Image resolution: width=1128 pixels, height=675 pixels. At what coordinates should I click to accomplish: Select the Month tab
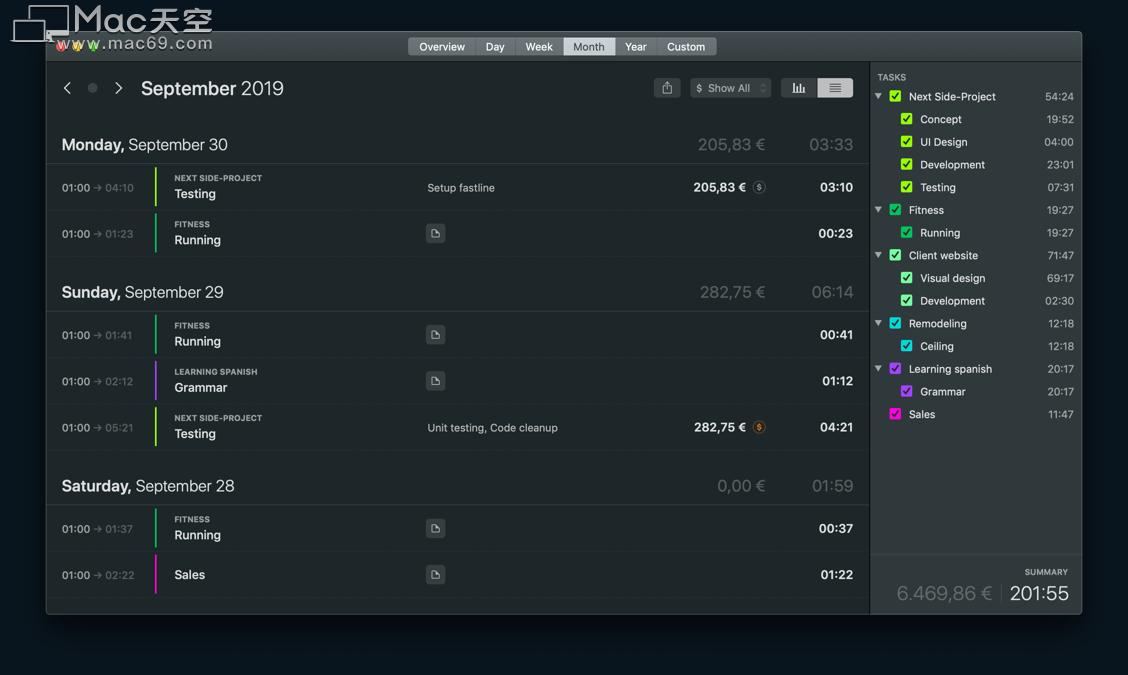[588, 47]
